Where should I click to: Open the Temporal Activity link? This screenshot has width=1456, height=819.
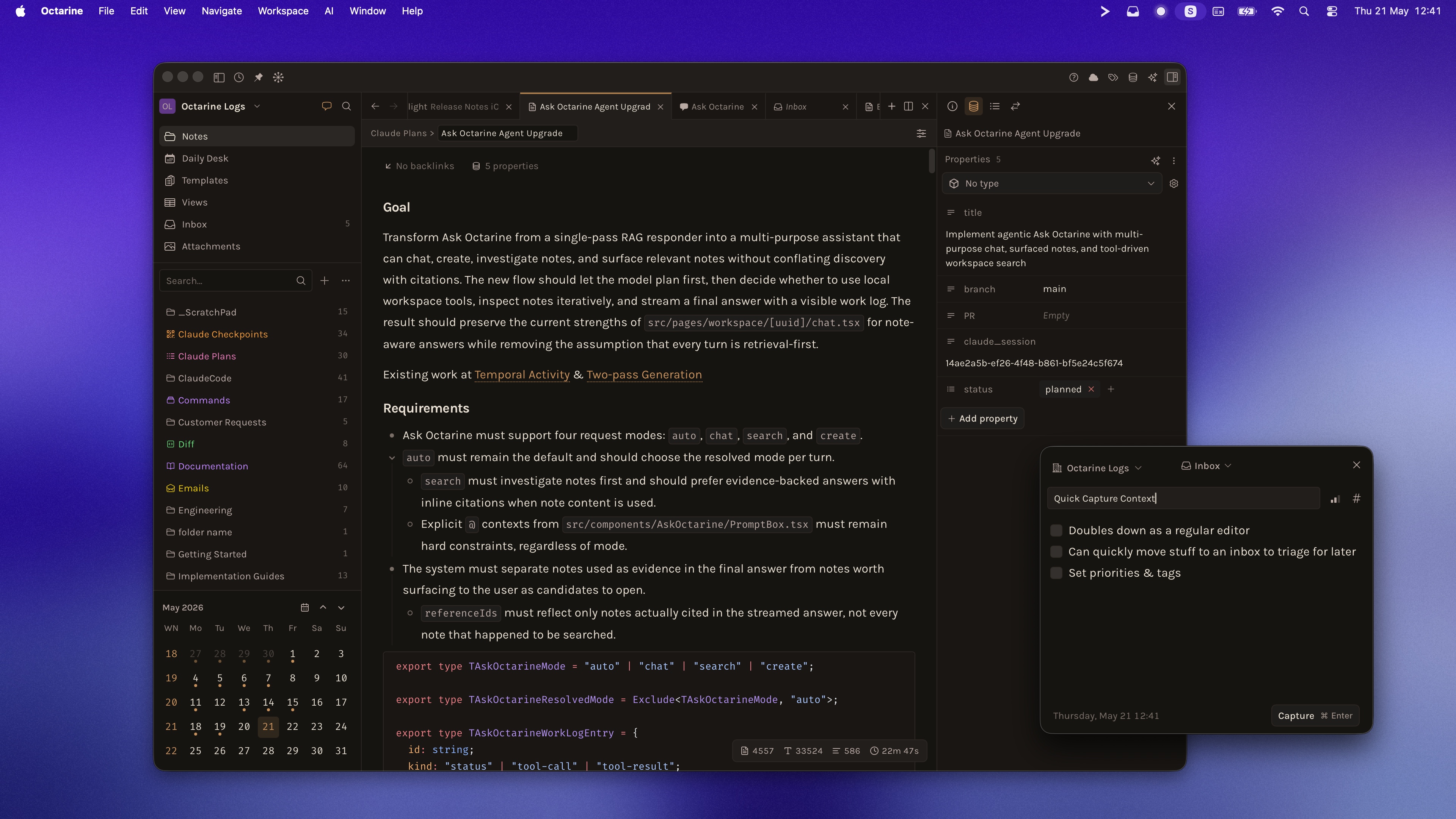tap(522, 375)
